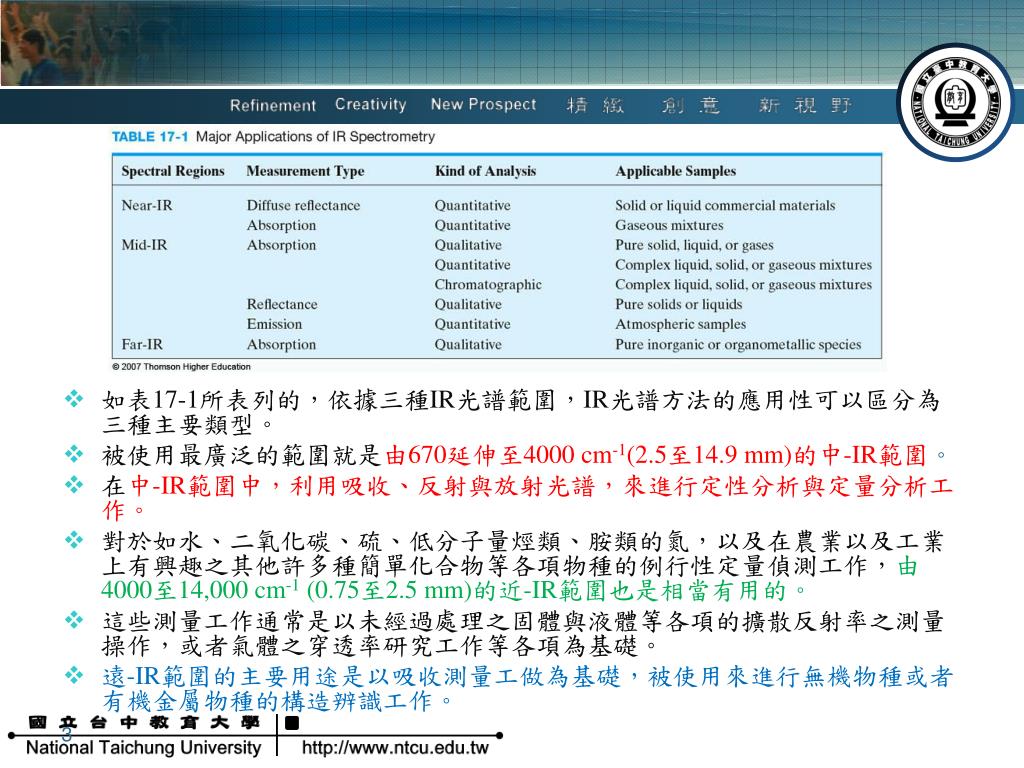
Task: Click the slide number 3 in footer
Action: point(67,733)
